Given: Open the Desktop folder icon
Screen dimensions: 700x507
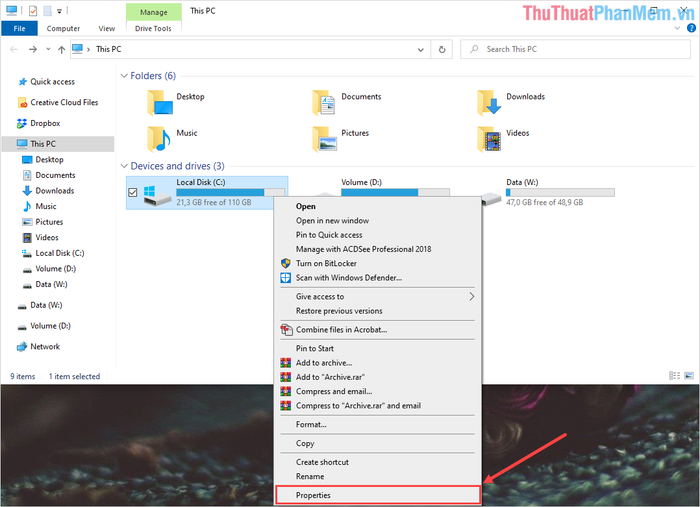Looking at the screenshot, I should tap(160, 103).
